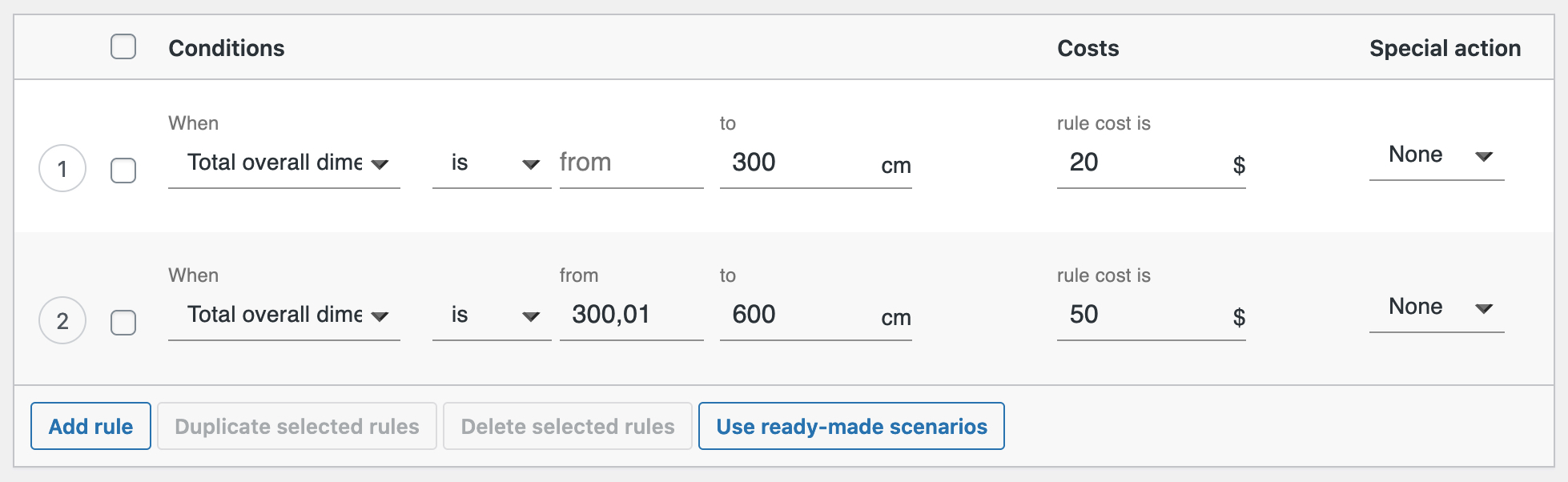Click Duplicate selected rules
Viewport: 1568px width, 482px height.
click(296, 426)
